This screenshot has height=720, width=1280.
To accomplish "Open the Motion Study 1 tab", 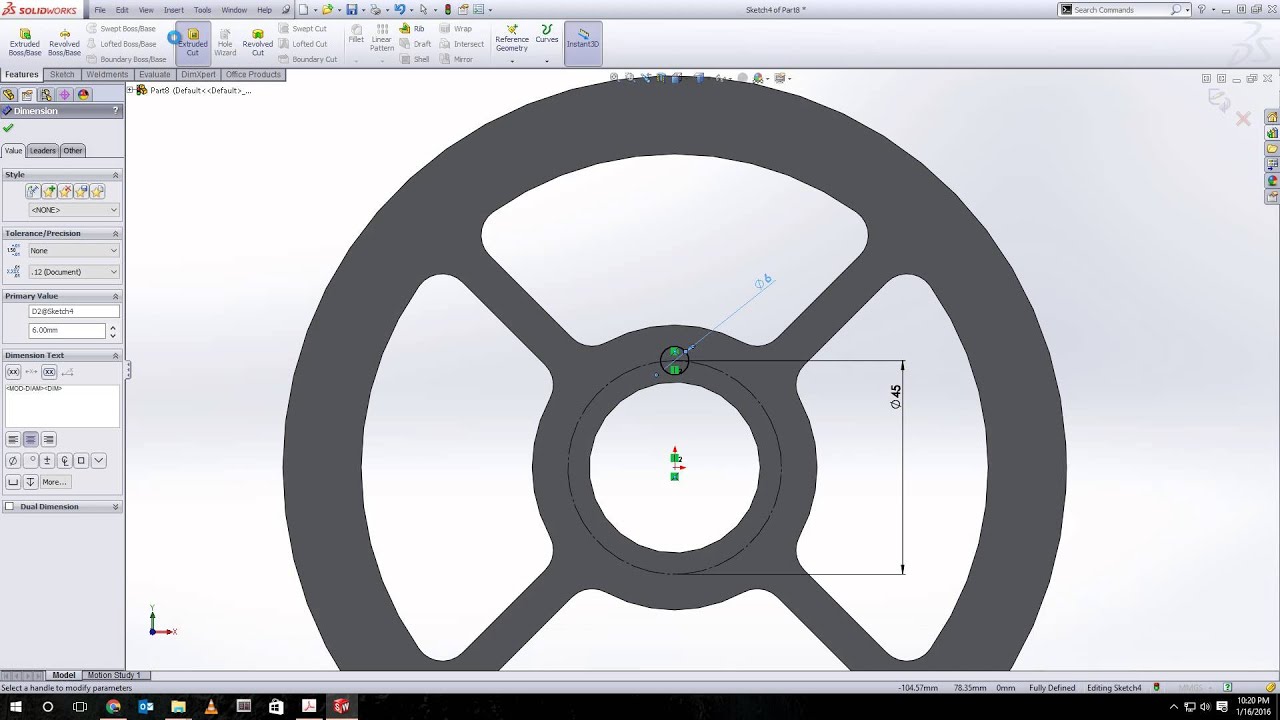I will click(114, 675).
